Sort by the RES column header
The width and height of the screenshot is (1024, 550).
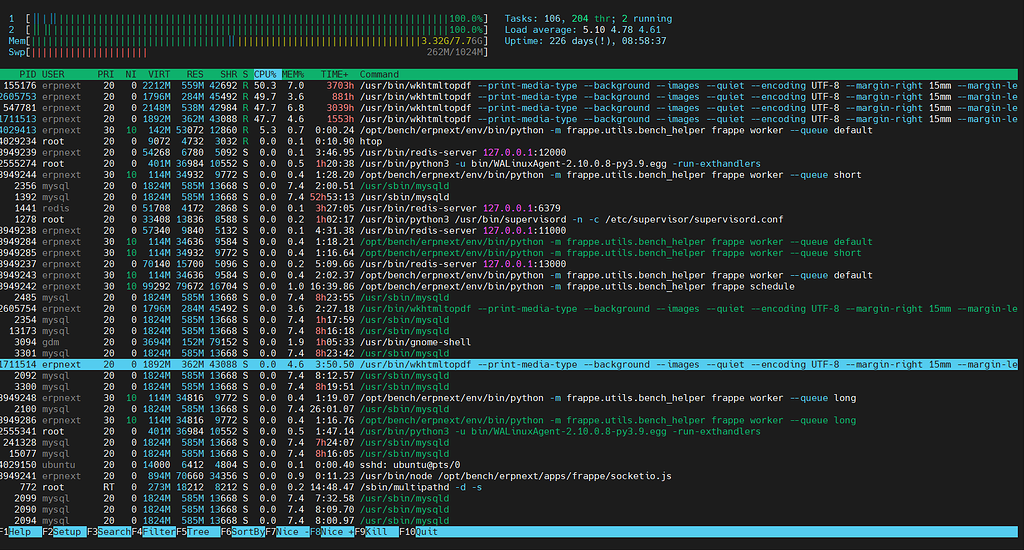(x=195, y=74)
